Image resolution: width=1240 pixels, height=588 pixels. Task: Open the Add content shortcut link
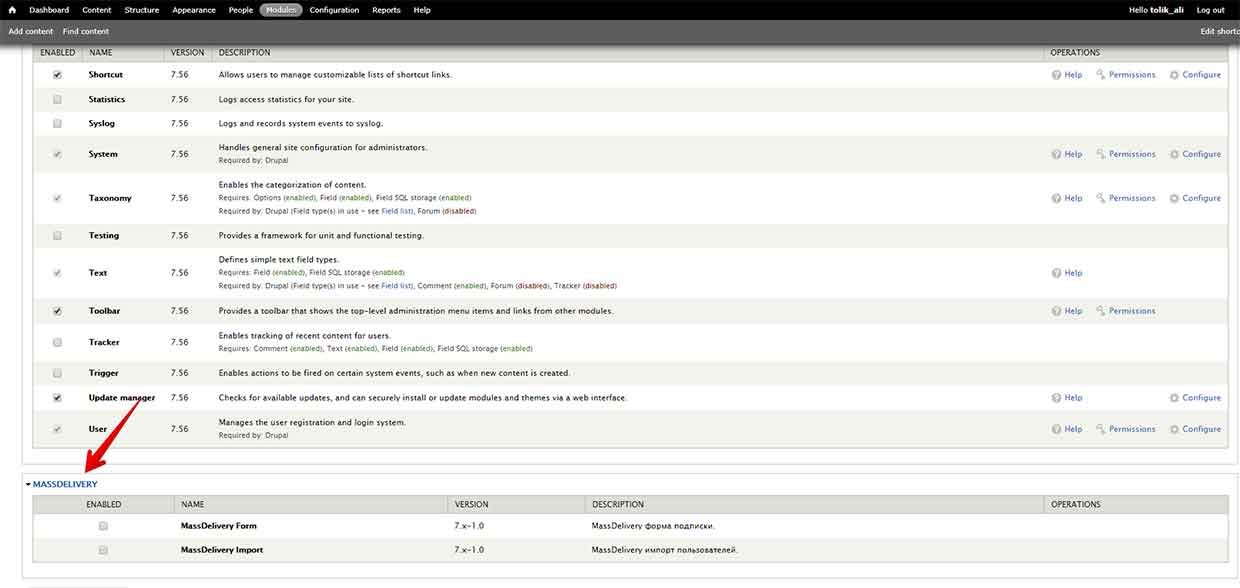pyautogui.click(x=31, y=31)
